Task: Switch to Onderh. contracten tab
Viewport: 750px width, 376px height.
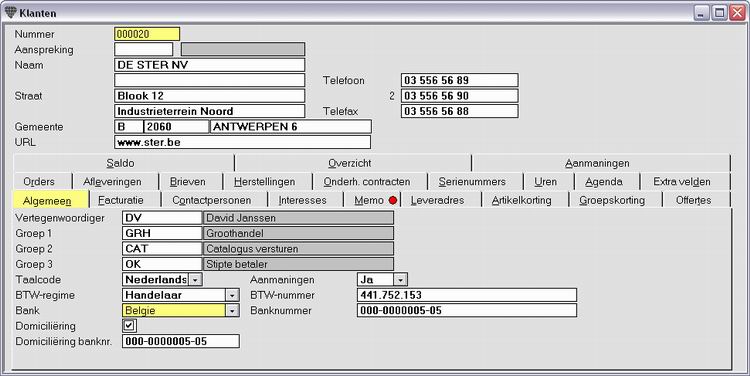Action: (370, 182)
